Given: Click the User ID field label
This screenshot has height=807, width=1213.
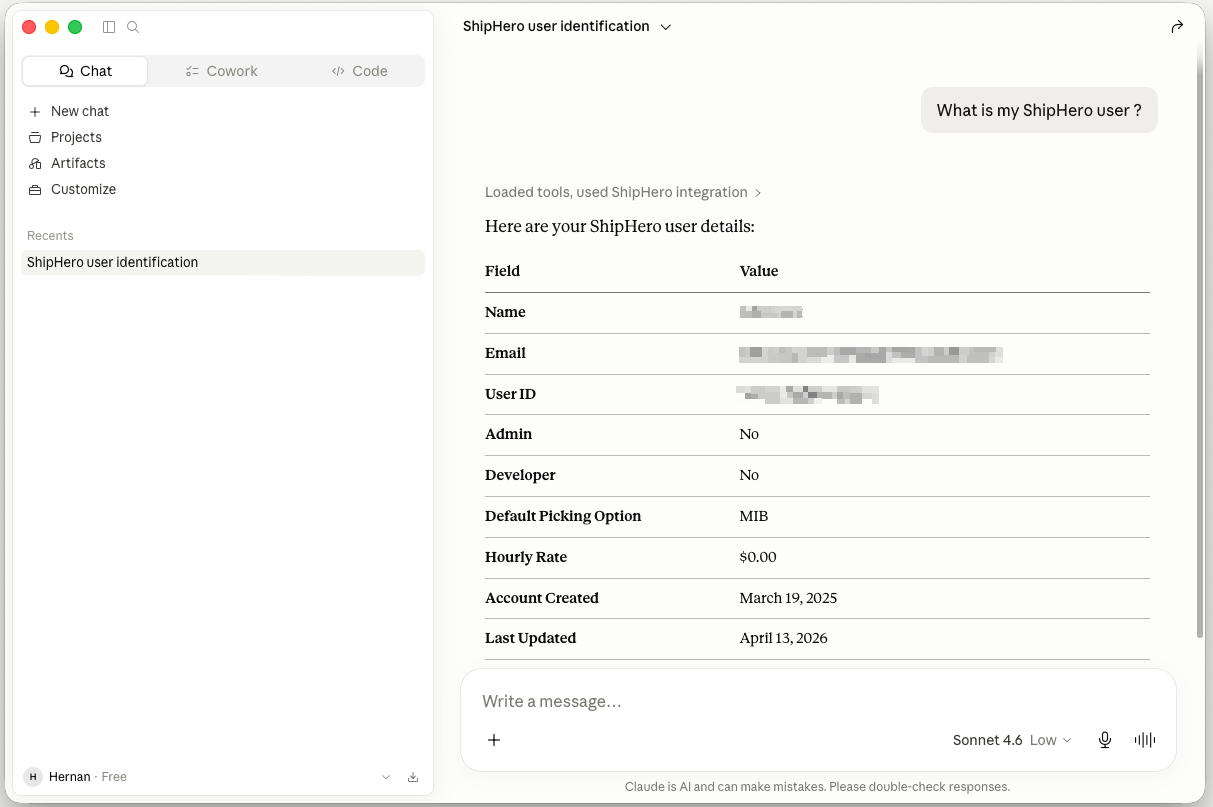Looking at the screenshot, I should [510, 394].
